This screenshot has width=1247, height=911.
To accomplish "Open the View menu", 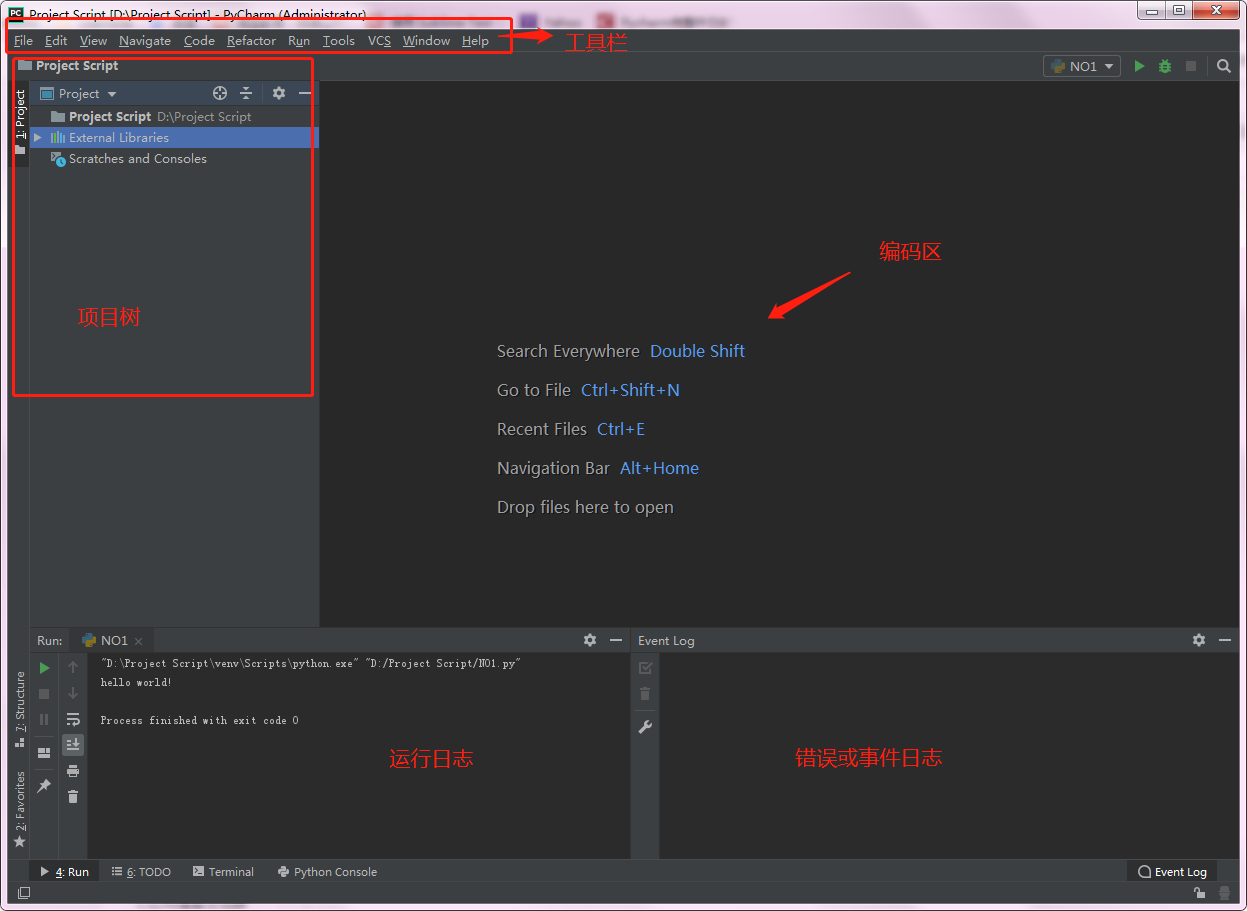I will click(93, 40).
